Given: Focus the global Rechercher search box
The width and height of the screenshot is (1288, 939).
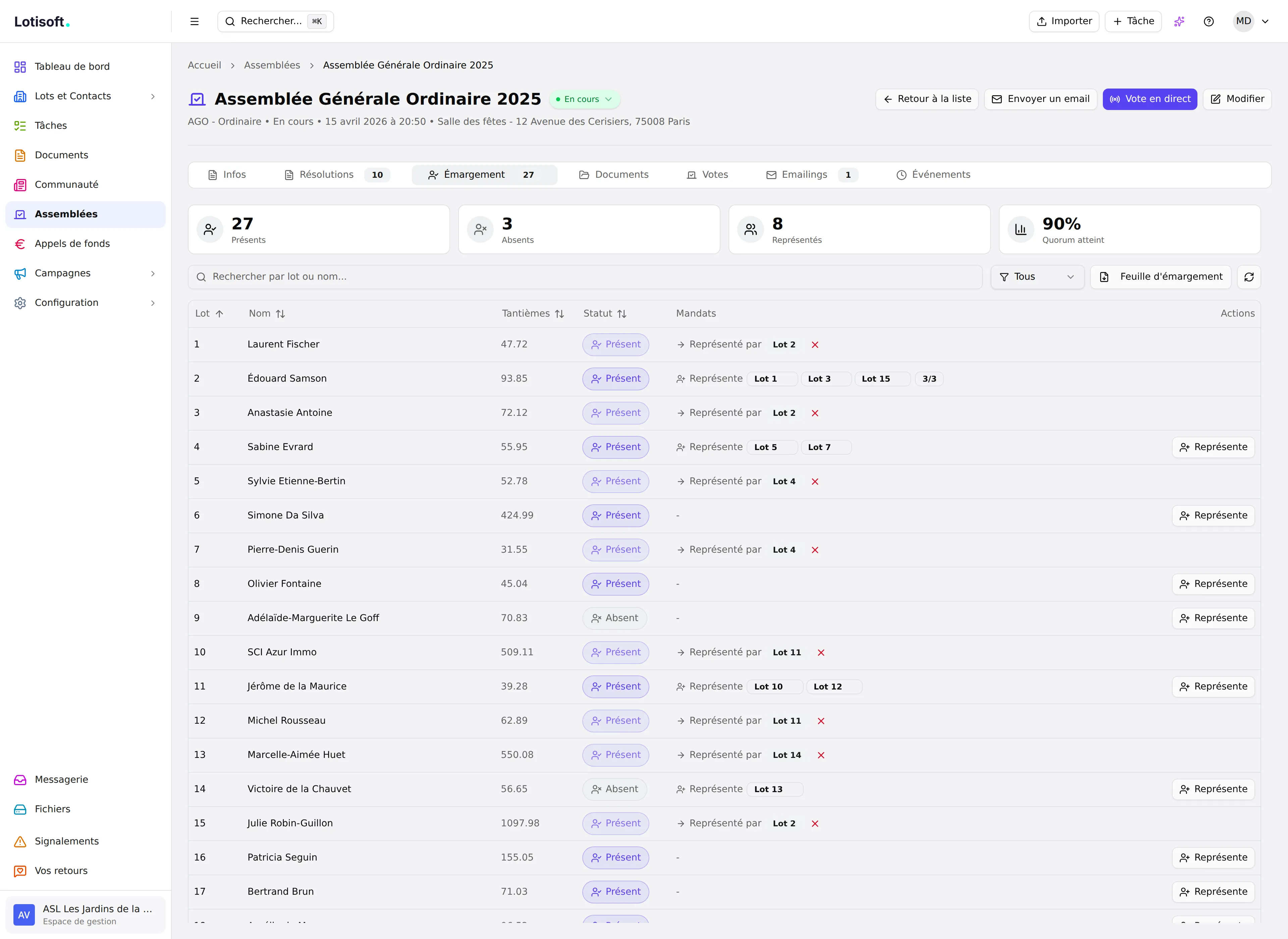Looking at the screenshot, I should pyautogui.click(x=276, y=21).
